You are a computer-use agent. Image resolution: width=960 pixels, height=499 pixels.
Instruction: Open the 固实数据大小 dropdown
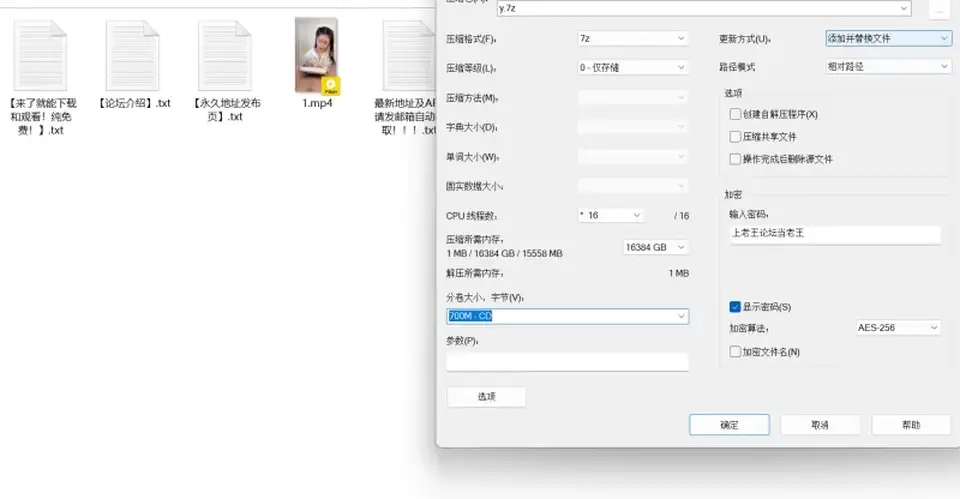[x=633, y=186]
